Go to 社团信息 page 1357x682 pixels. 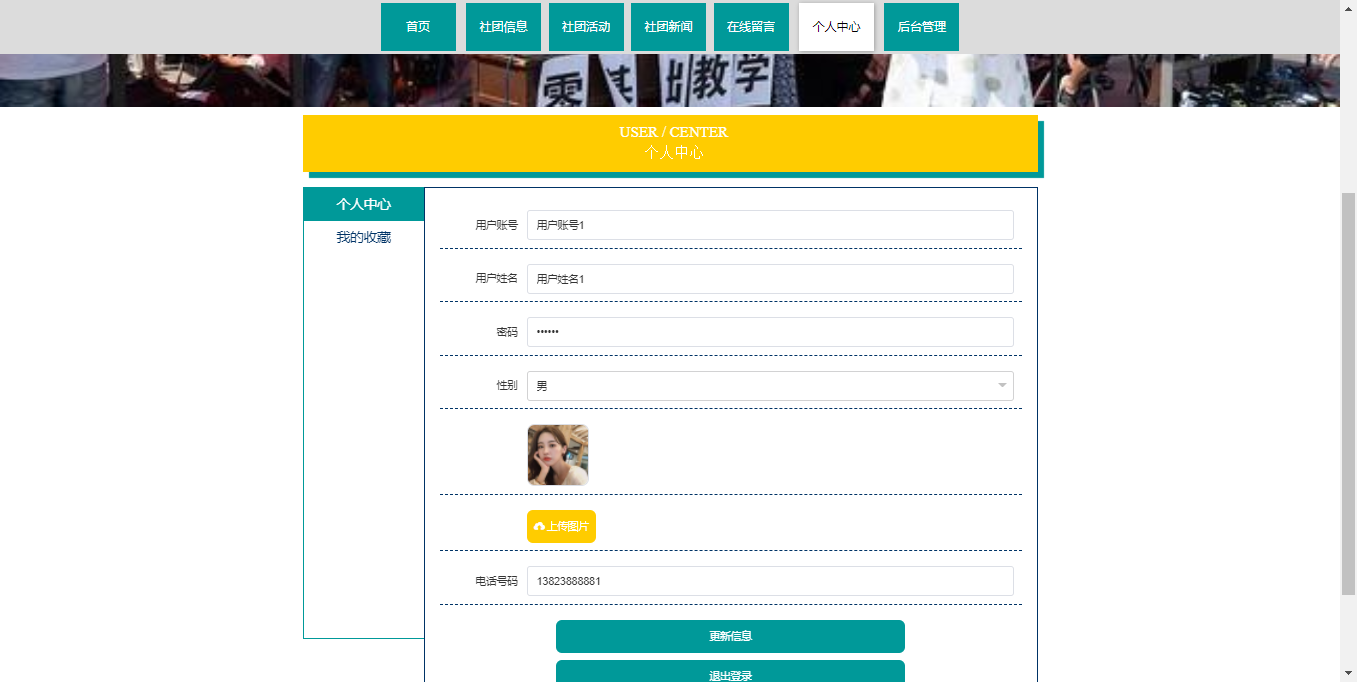(503, 27)
